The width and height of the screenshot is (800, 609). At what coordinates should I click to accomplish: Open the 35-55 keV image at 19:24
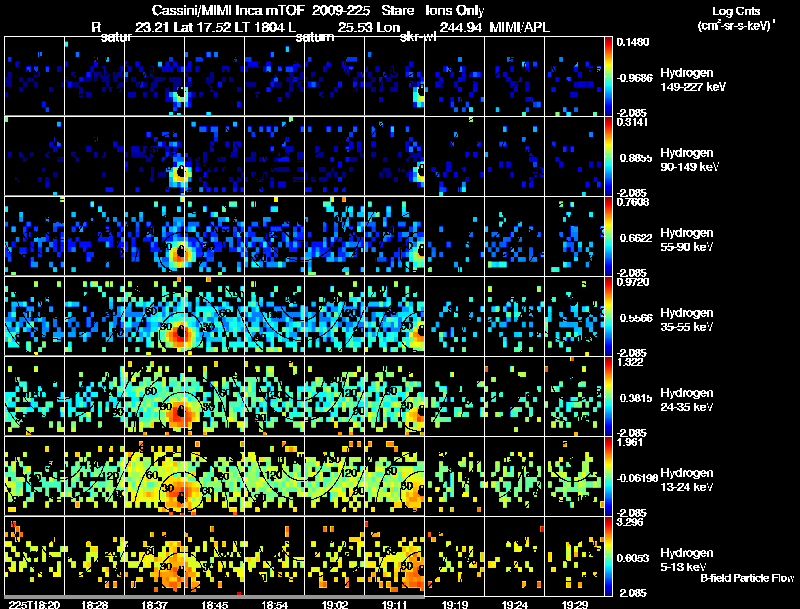[514, 316]
